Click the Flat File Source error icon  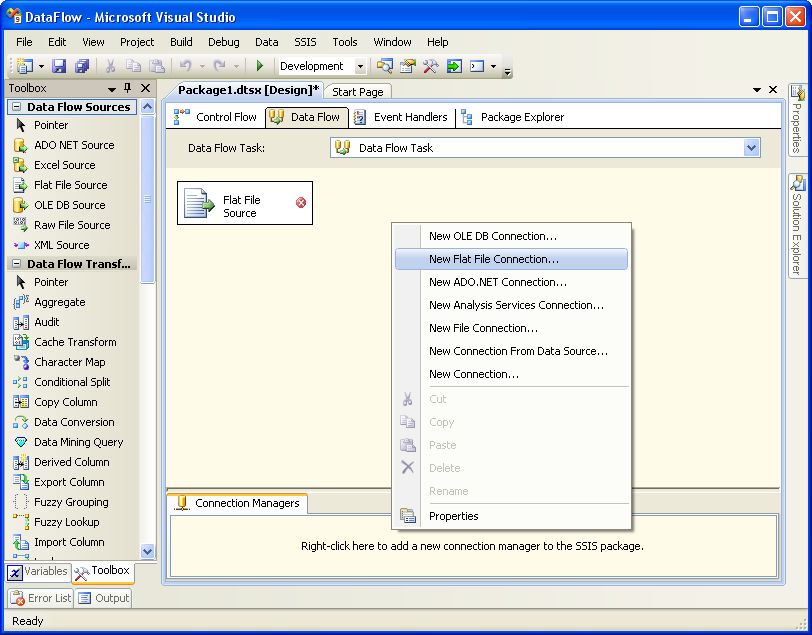301,203
